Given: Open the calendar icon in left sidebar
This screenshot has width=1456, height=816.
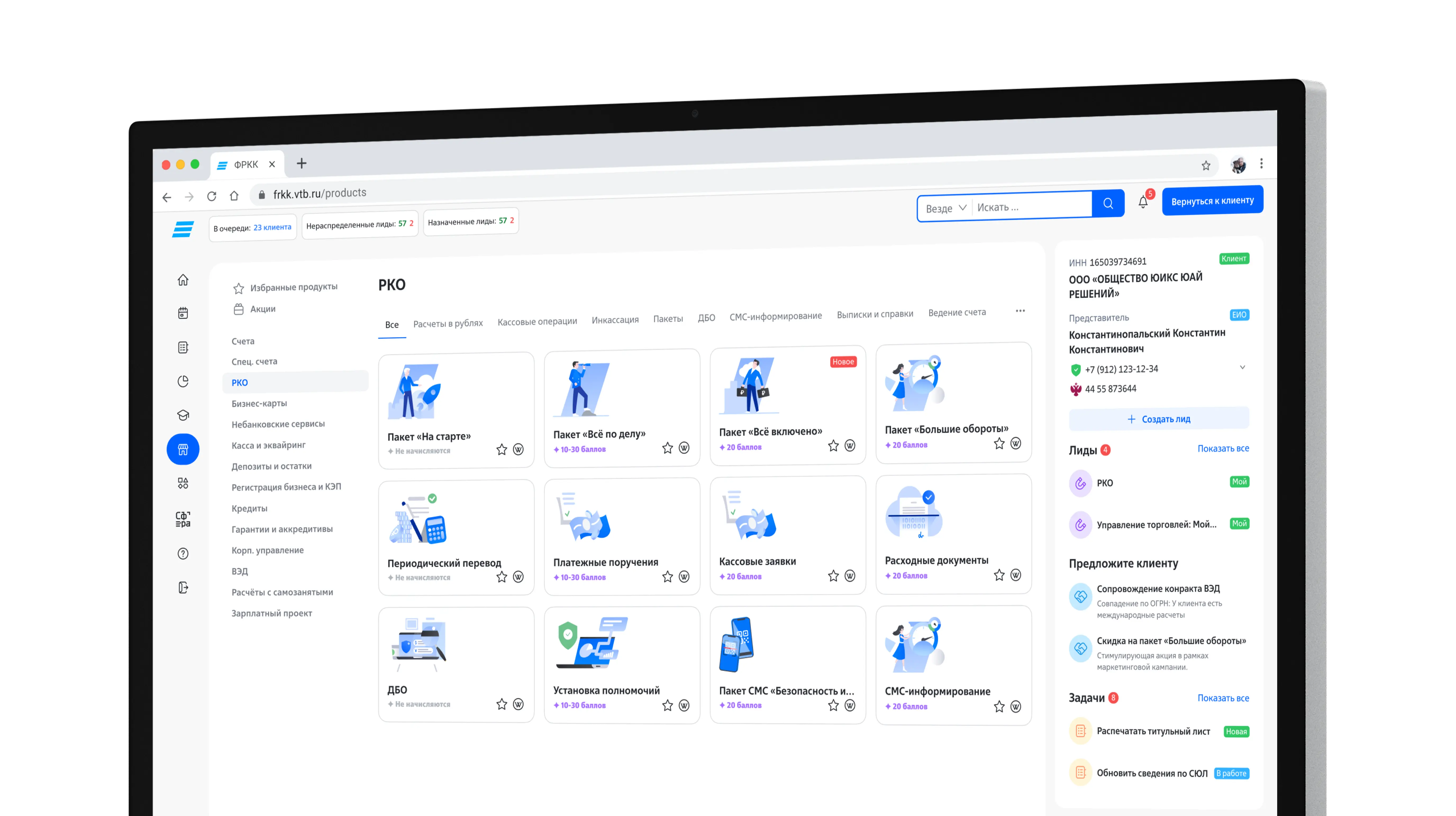Looking at the screenshot, I should click(183, 313).
